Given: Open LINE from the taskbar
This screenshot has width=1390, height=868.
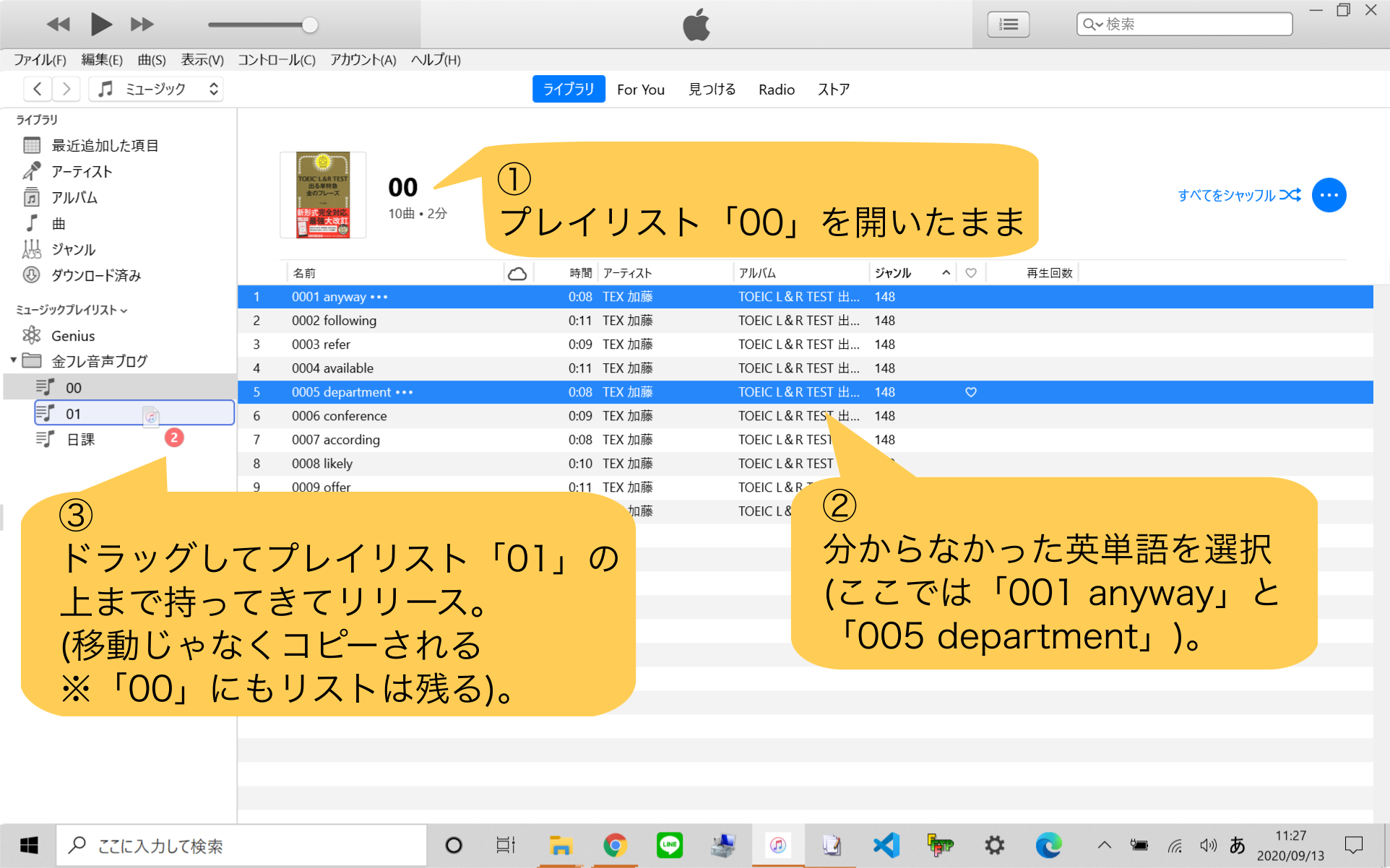Looking at the screenshot, I should (669, 845).
